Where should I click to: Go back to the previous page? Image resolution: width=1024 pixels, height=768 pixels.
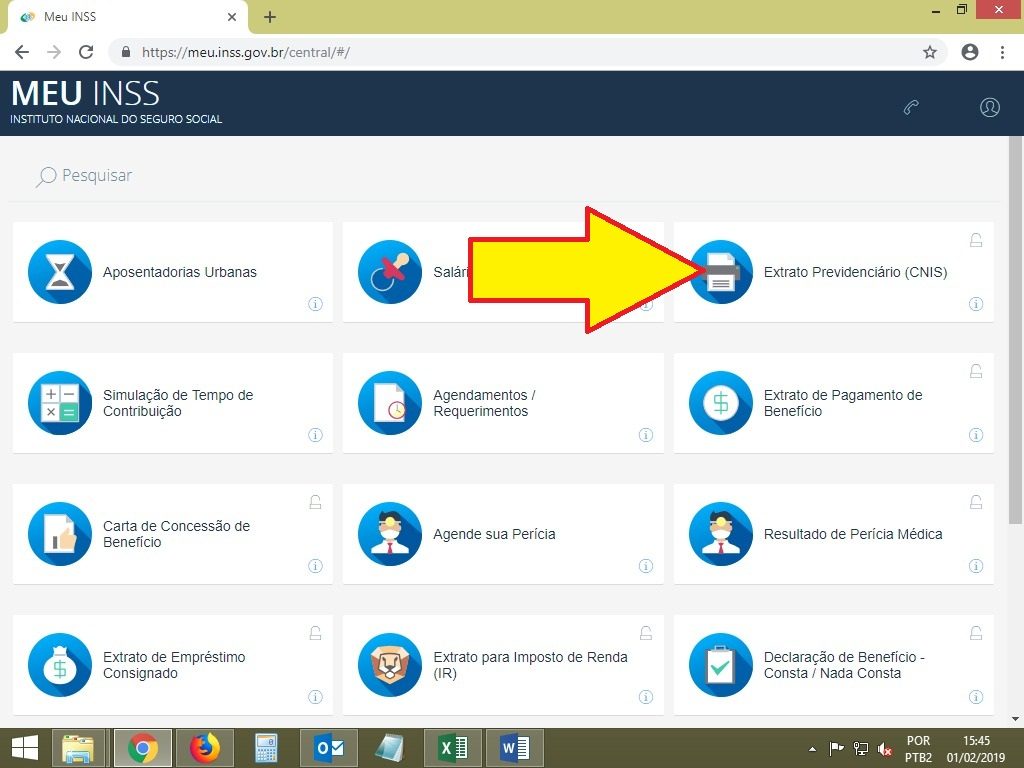(x=22, y=52)
